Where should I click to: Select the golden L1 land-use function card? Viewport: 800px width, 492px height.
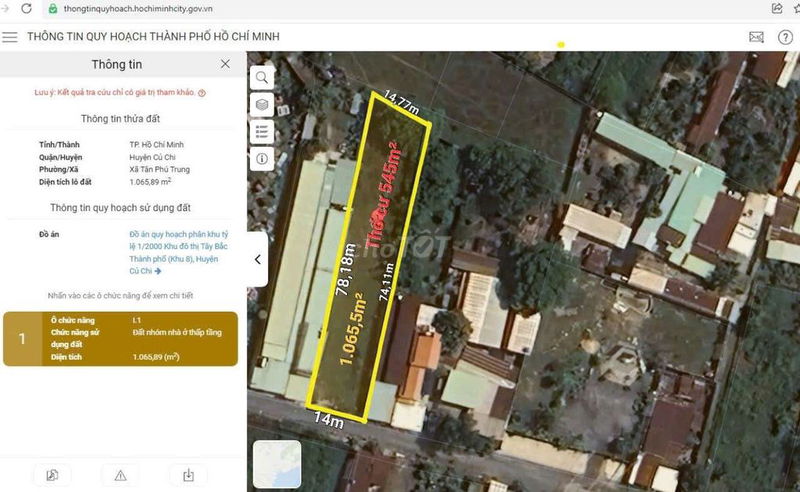120,338
